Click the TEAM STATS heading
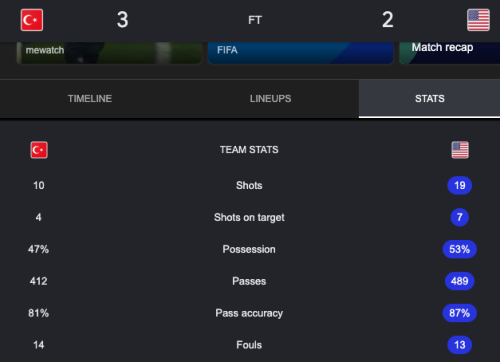Image resolution: width=500 pixels, height=362 pixels. [249, 150]
